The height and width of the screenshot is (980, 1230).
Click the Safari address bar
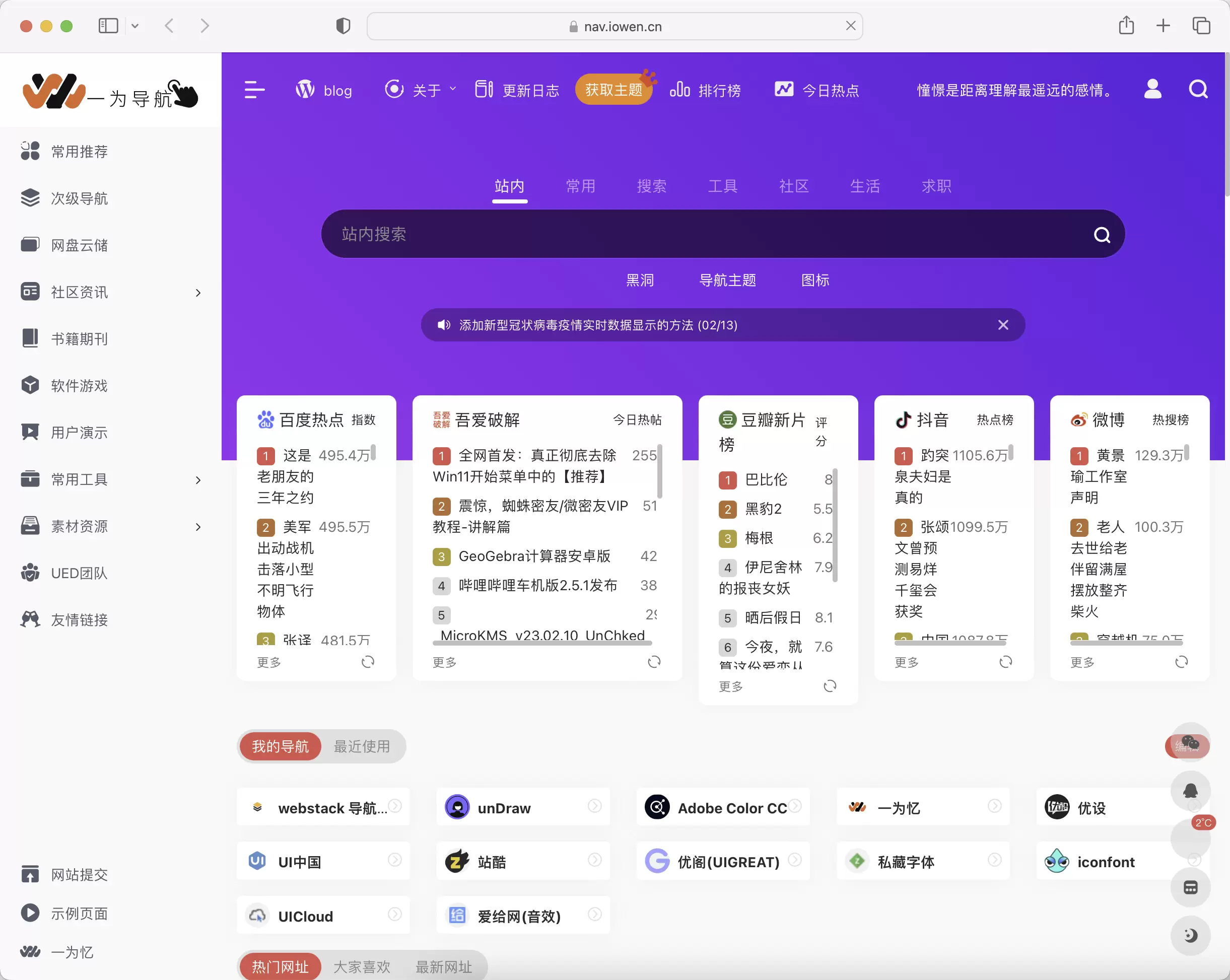tap(614, 26)
